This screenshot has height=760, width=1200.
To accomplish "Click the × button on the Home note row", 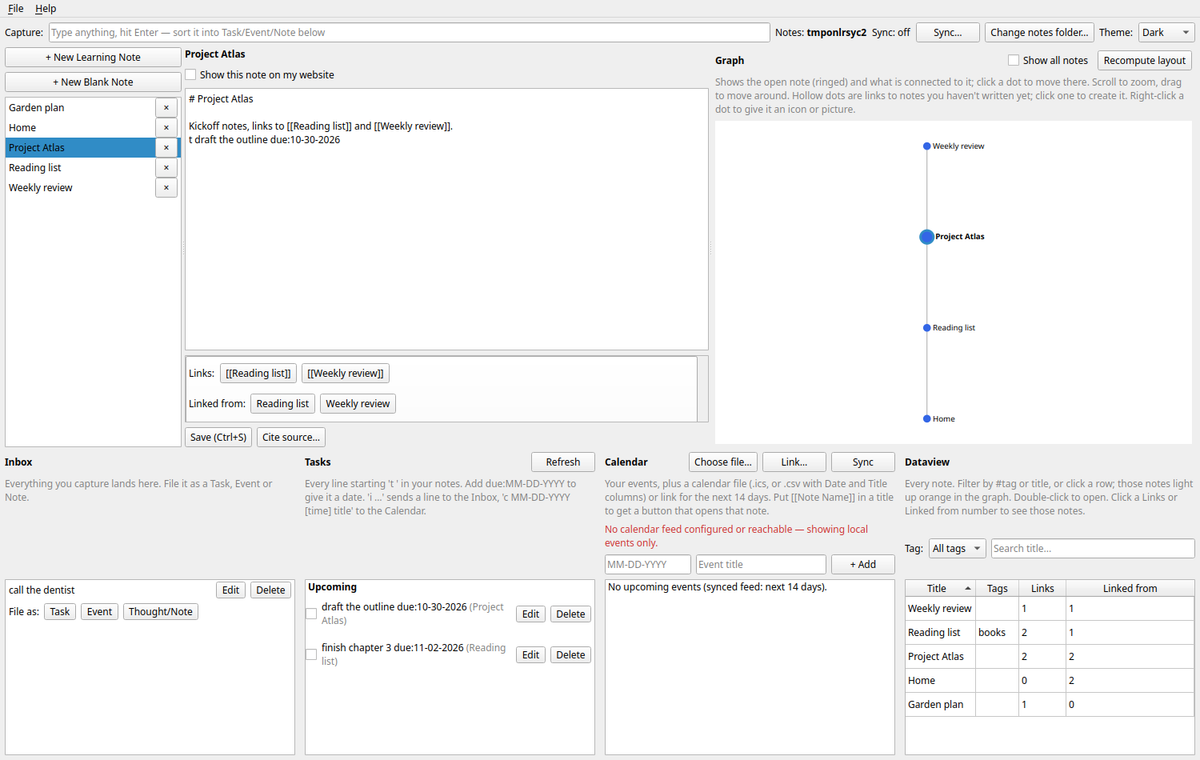I will point(166,128).
